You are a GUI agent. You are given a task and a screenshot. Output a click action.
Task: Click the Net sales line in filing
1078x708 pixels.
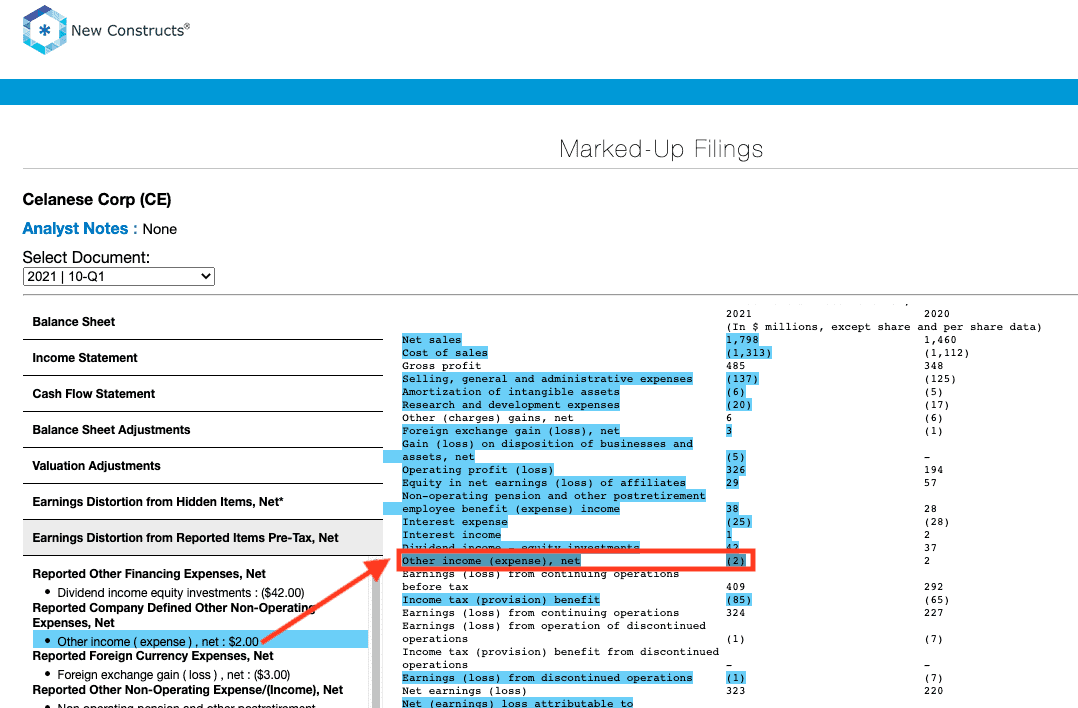coord(432,340)
